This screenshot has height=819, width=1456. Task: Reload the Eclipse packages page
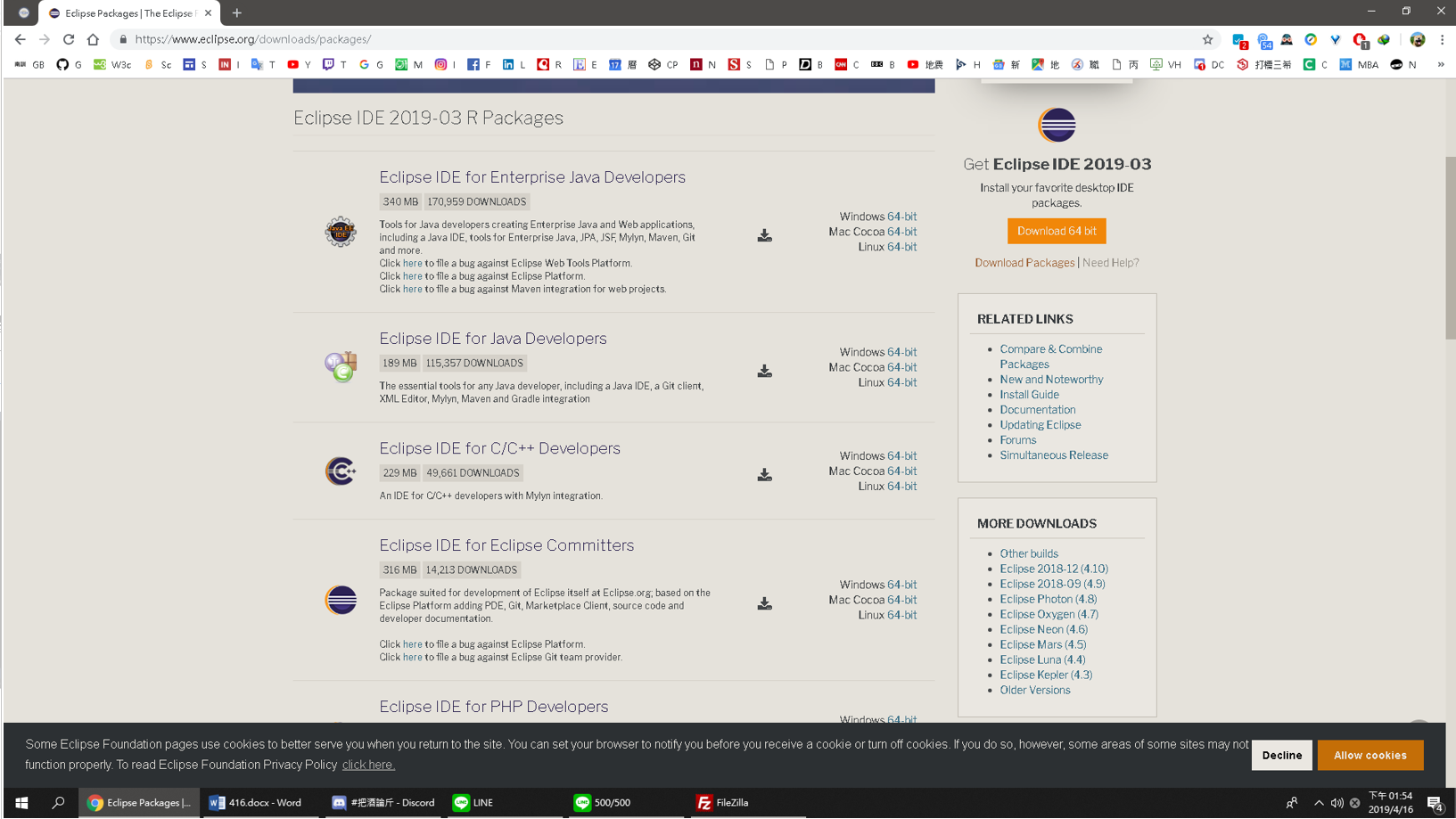tap(69, 39)
